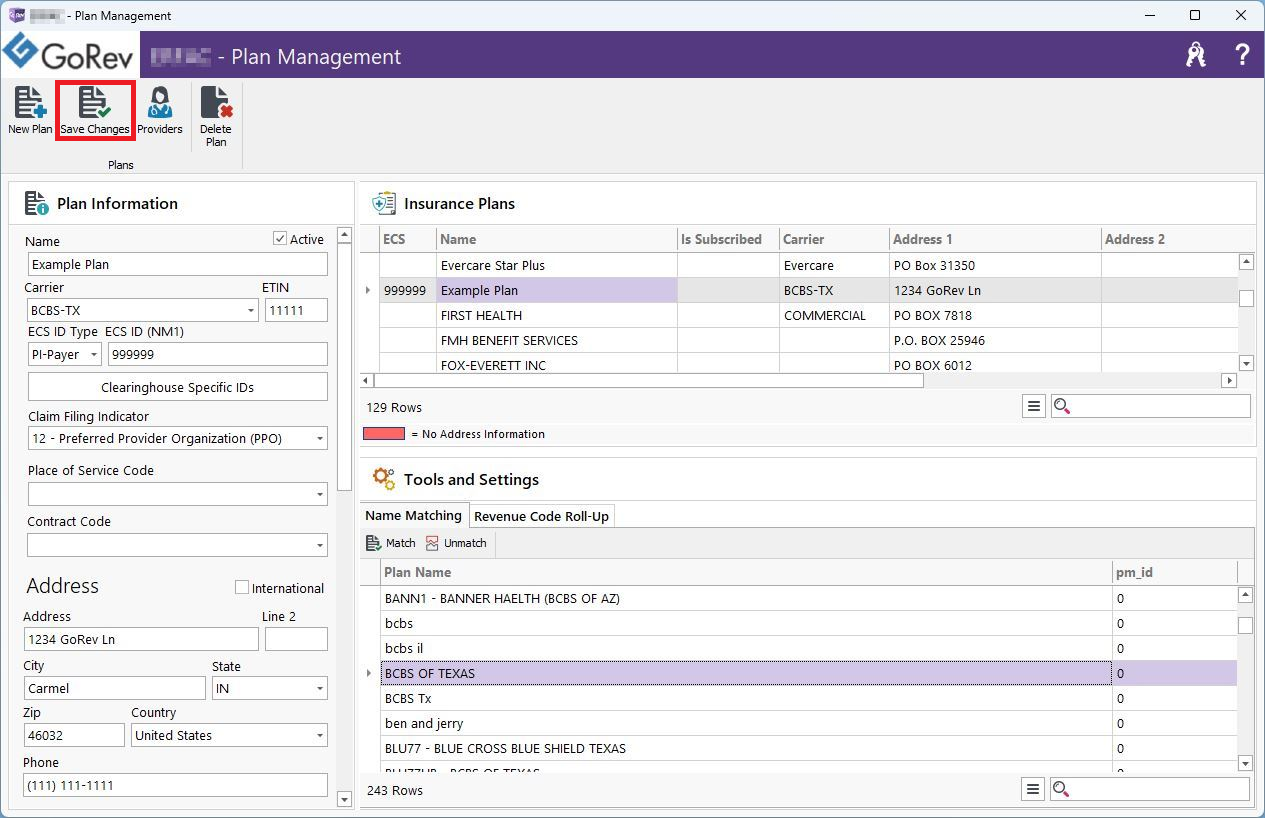Image resolution: width=1265 pixels, height=818 pixels.
Task: Expand the State dropdown
Action: (x=320, y=689)
